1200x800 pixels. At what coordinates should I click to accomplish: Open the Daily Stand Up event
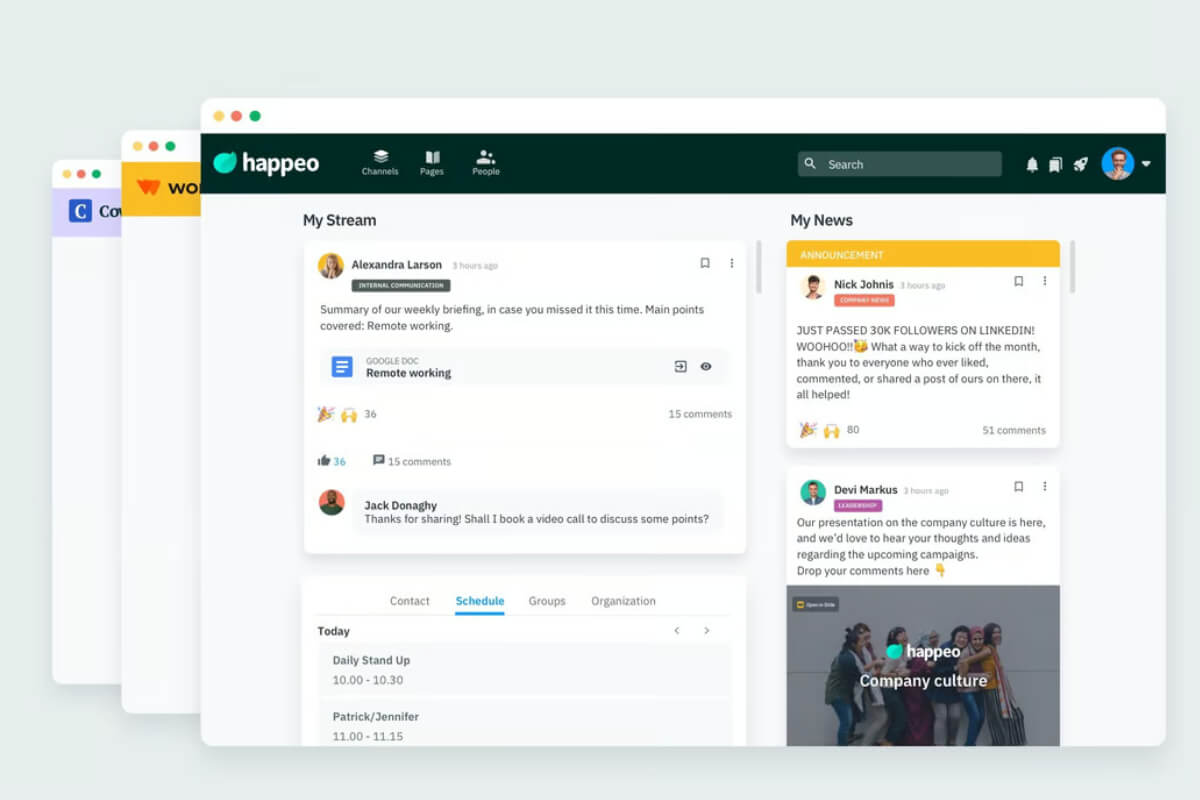525,670
